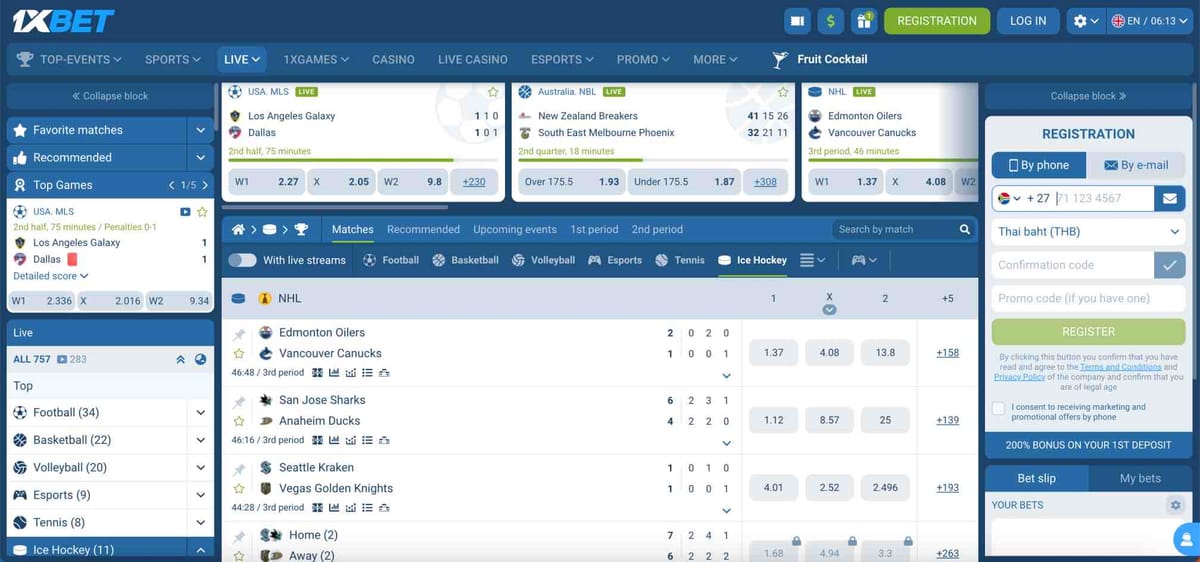Expand the Recommended sidebar section
This screenshot has width=1200, height=562.
coord(201,158)
